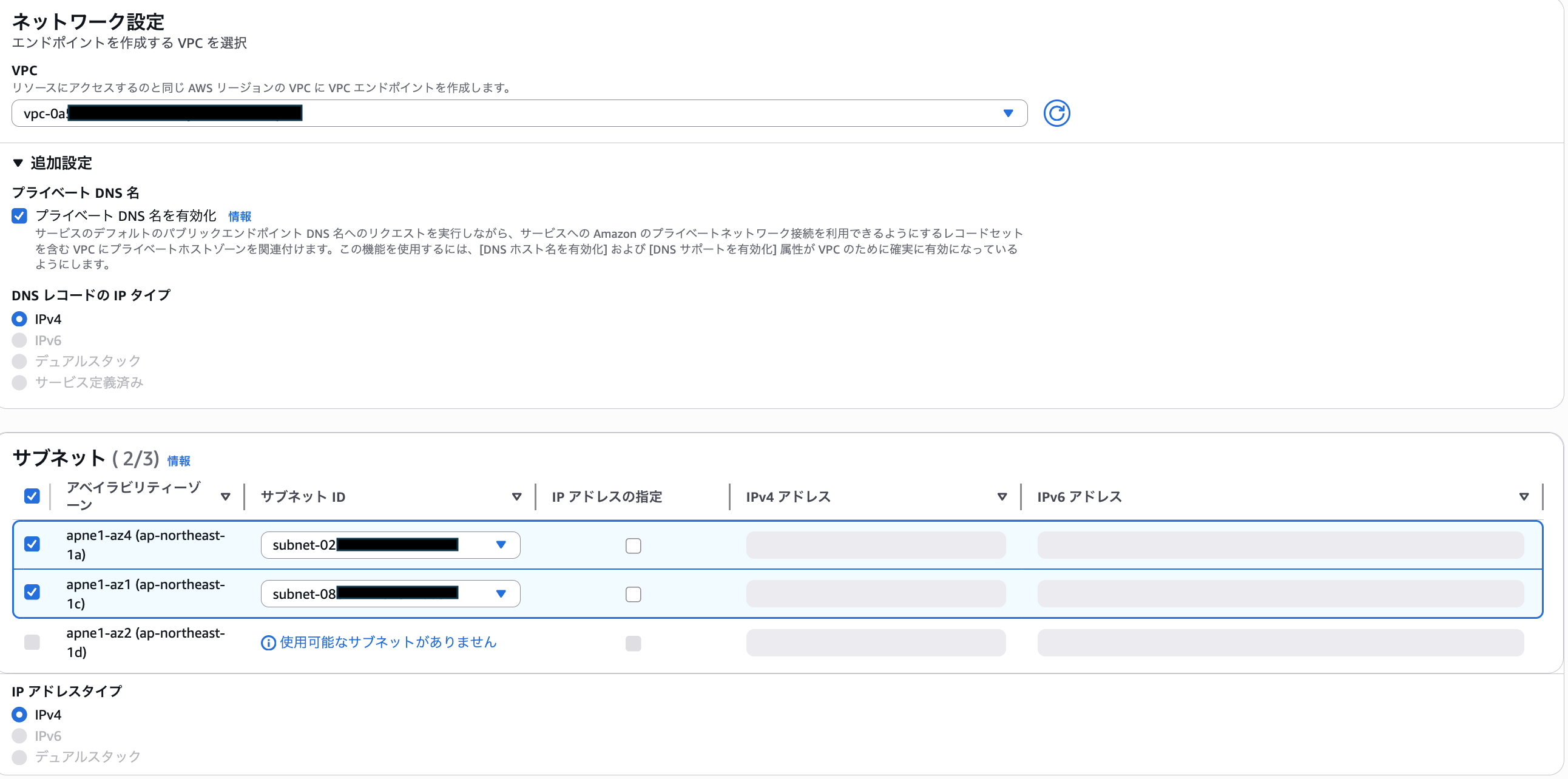The image size is (1568, 779).
Task: Sort the アベイラビリティーゾーン column
Action: click(x=226, y=497)
